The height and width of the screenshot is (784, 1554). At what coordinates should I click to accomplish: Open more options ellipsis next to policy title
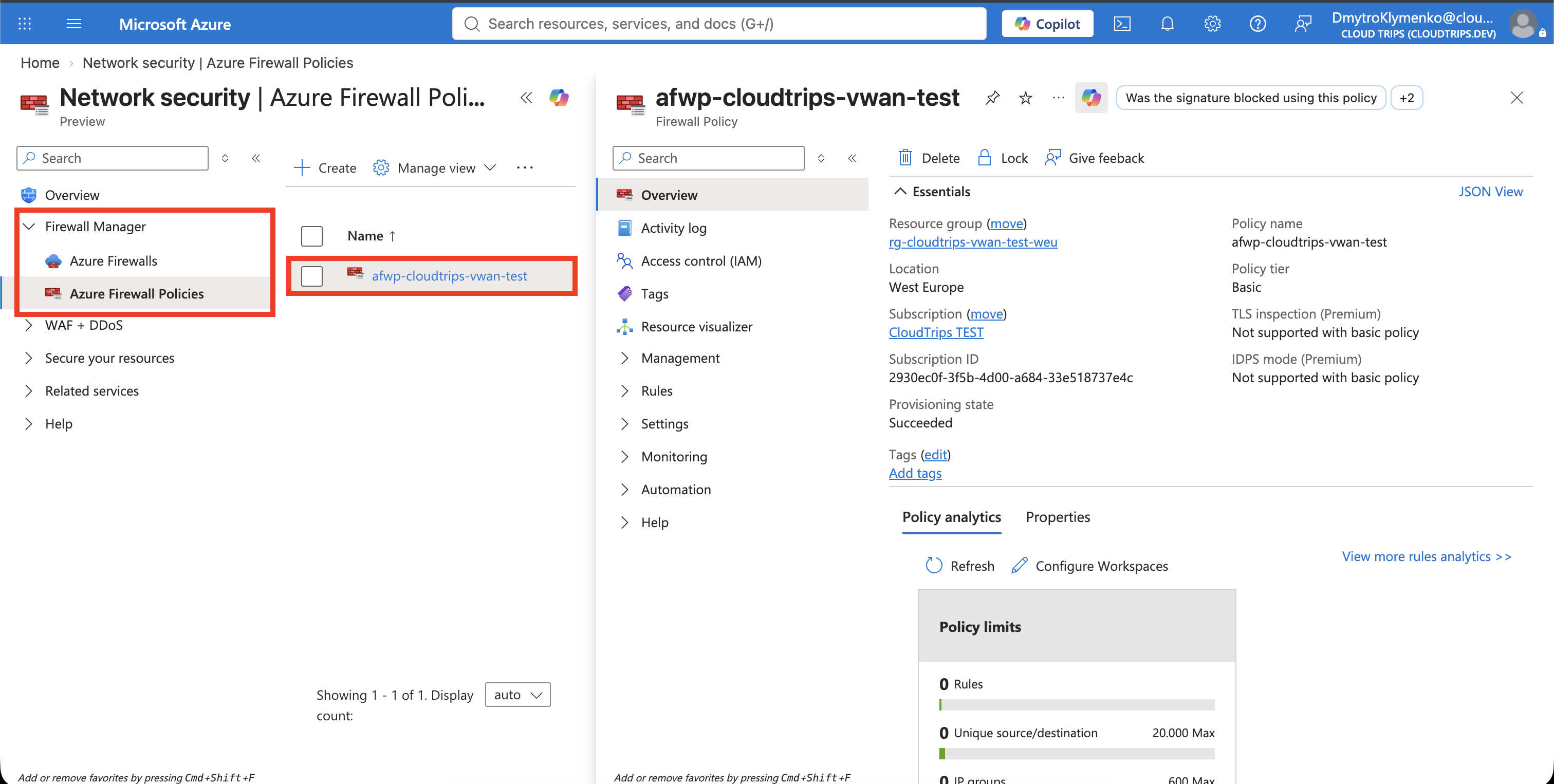1058,98
